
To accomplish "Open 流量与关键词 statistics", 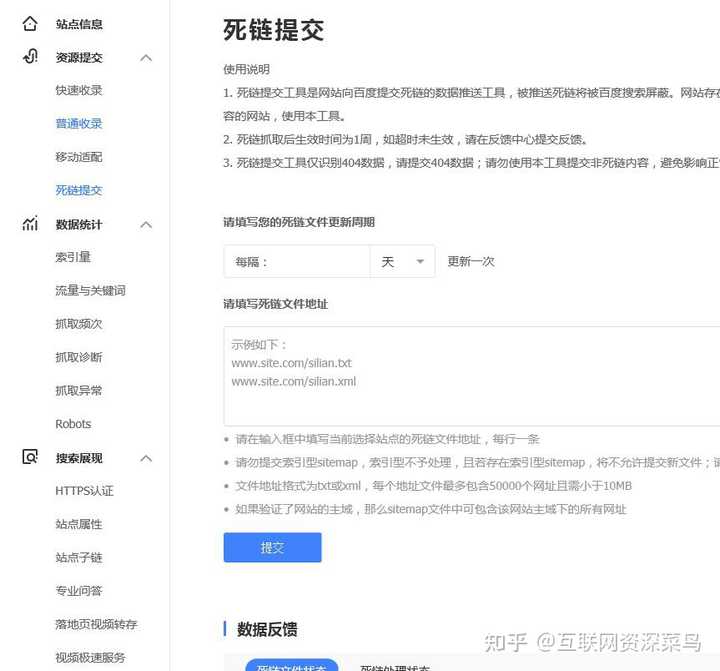I will [x=90, y=290].
